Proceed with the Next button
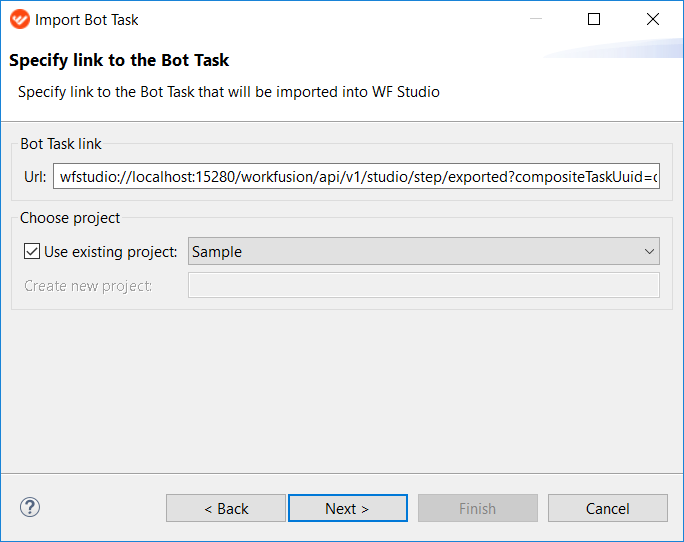The height and width of the screenshot is (542, 684). coord(348,508)
